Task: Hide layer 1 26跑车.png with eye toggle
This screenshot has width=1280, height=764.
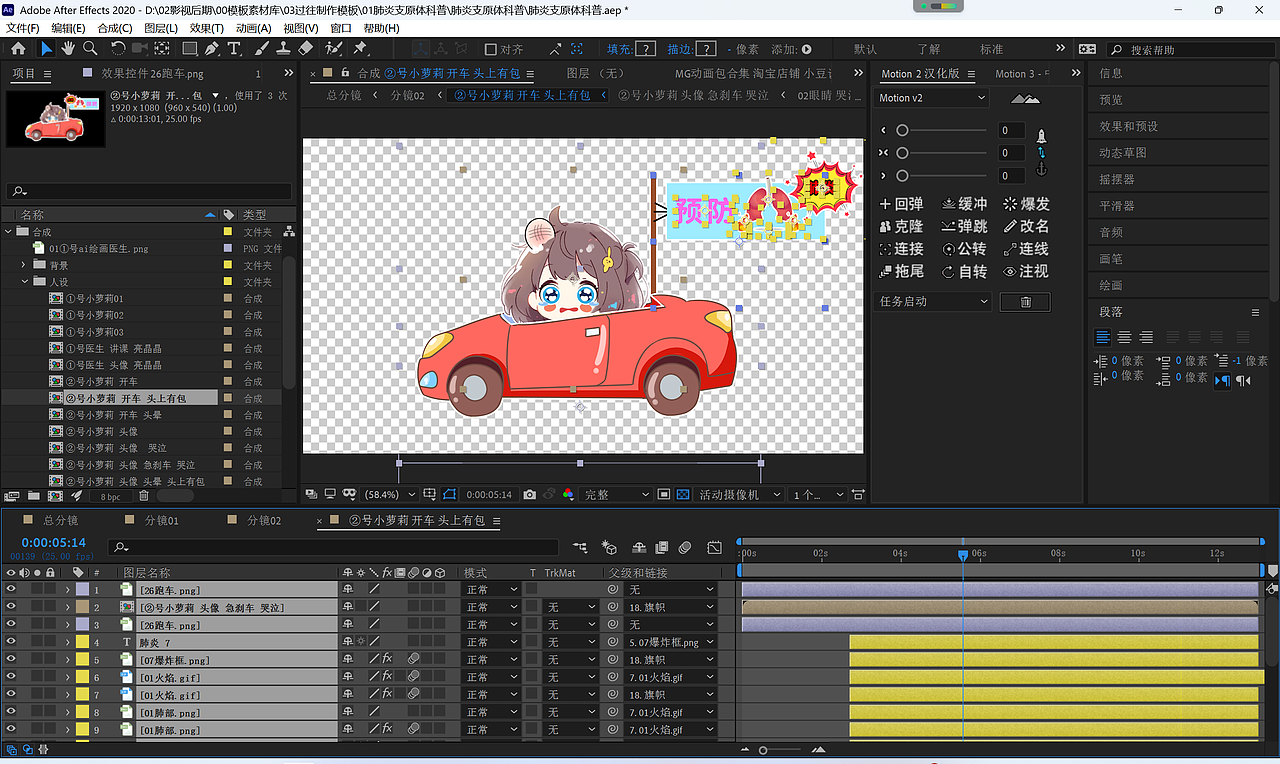Action: coord(12,590)
